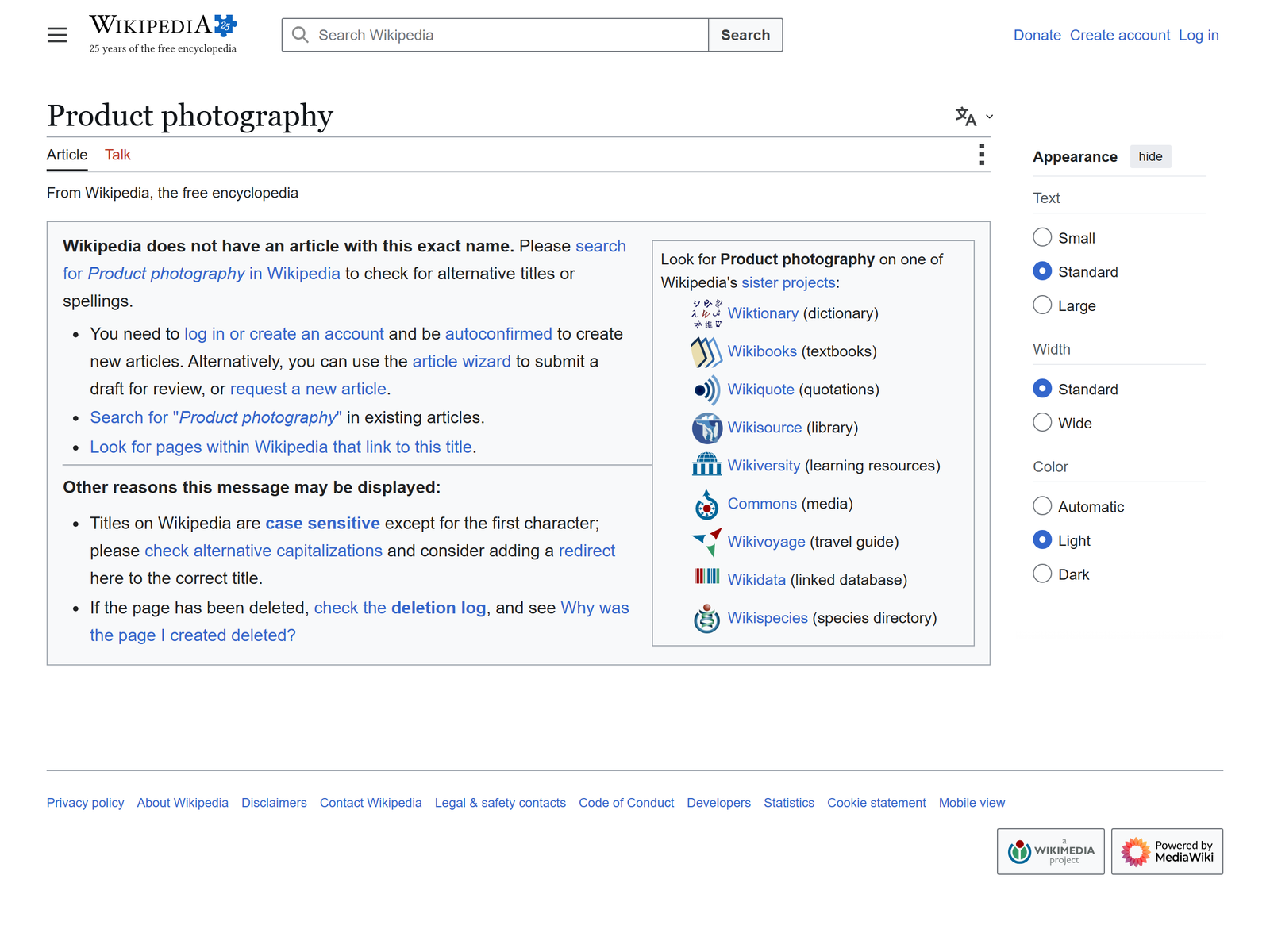Viewport: 1270px width, 952px height.
Task: Click the Wikimedia project badge
Action: (1051, 851)
